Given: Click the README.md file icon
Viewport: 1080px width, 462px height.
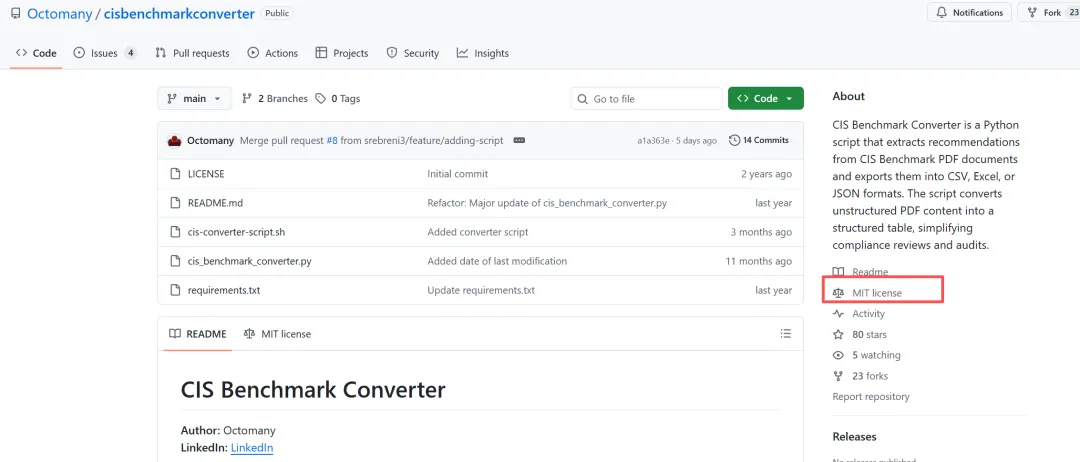Looking at the screenshot, I should tap(175, 203).
